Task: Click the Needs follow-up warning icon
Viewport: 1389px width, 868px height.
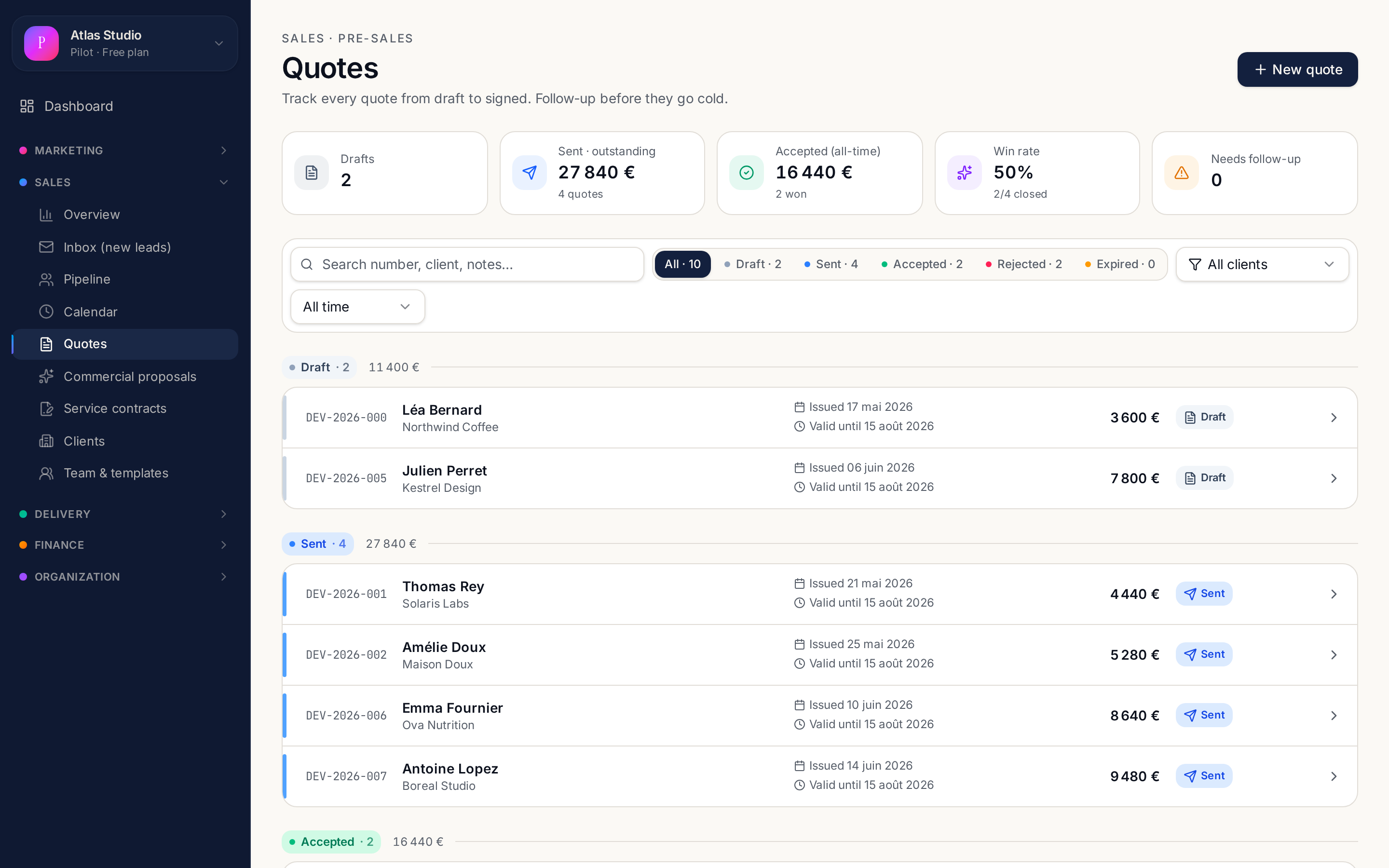Action: (1181, 173)
